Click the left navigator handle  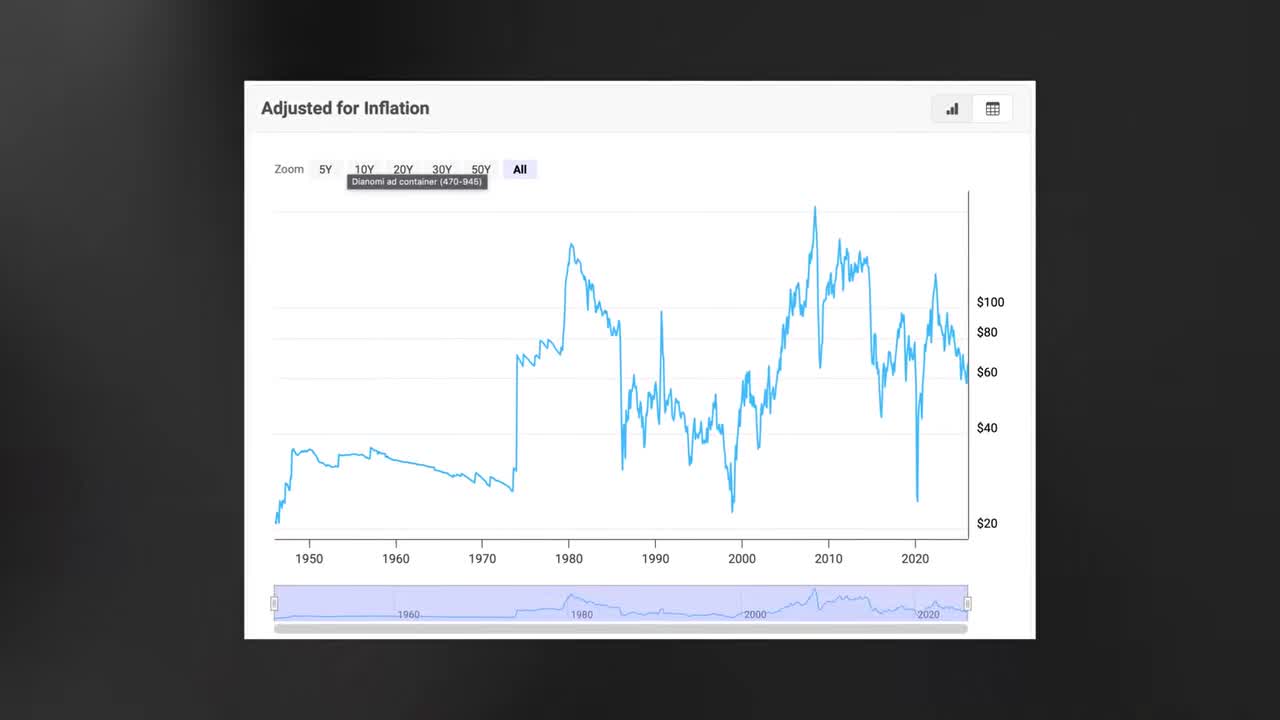click(x=274, y=603)
